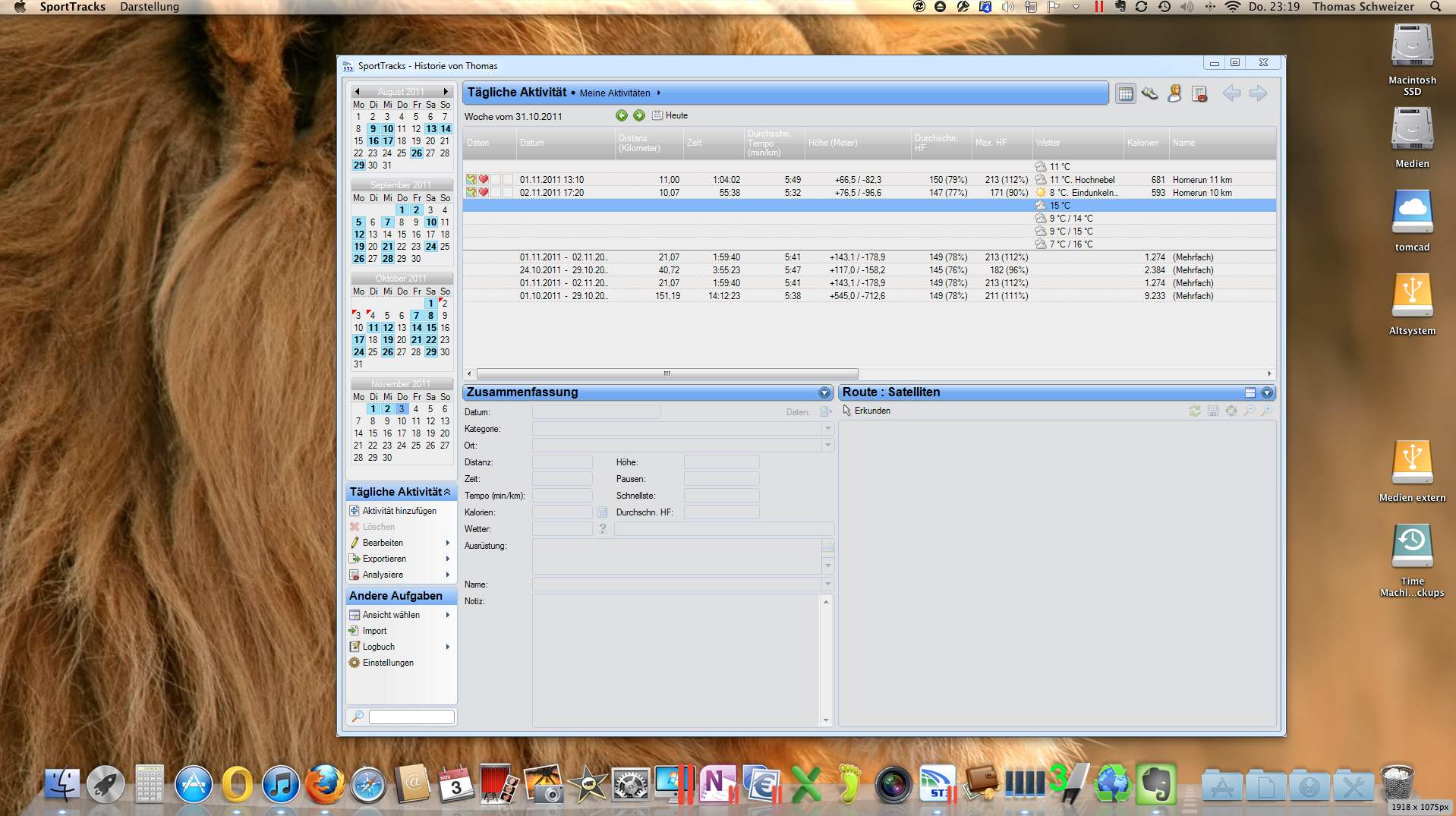The width and height of the screenshot is (1456, 816).
Task: Click the green next week arrow
Action: click(639, 115)
